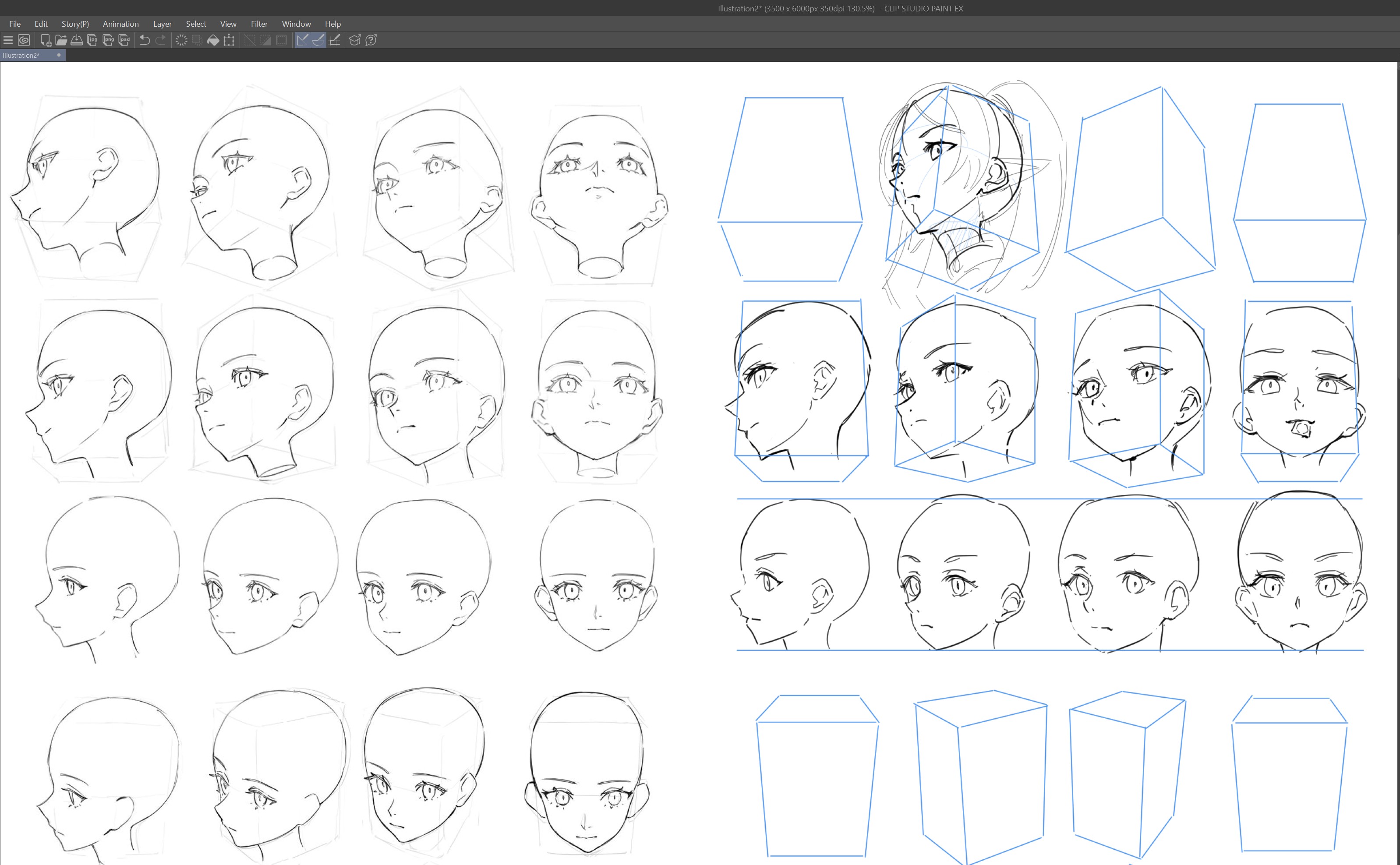Click the Undo arrow icon
This screenshot has height=865, width=1400.
(x=145, y=40)
